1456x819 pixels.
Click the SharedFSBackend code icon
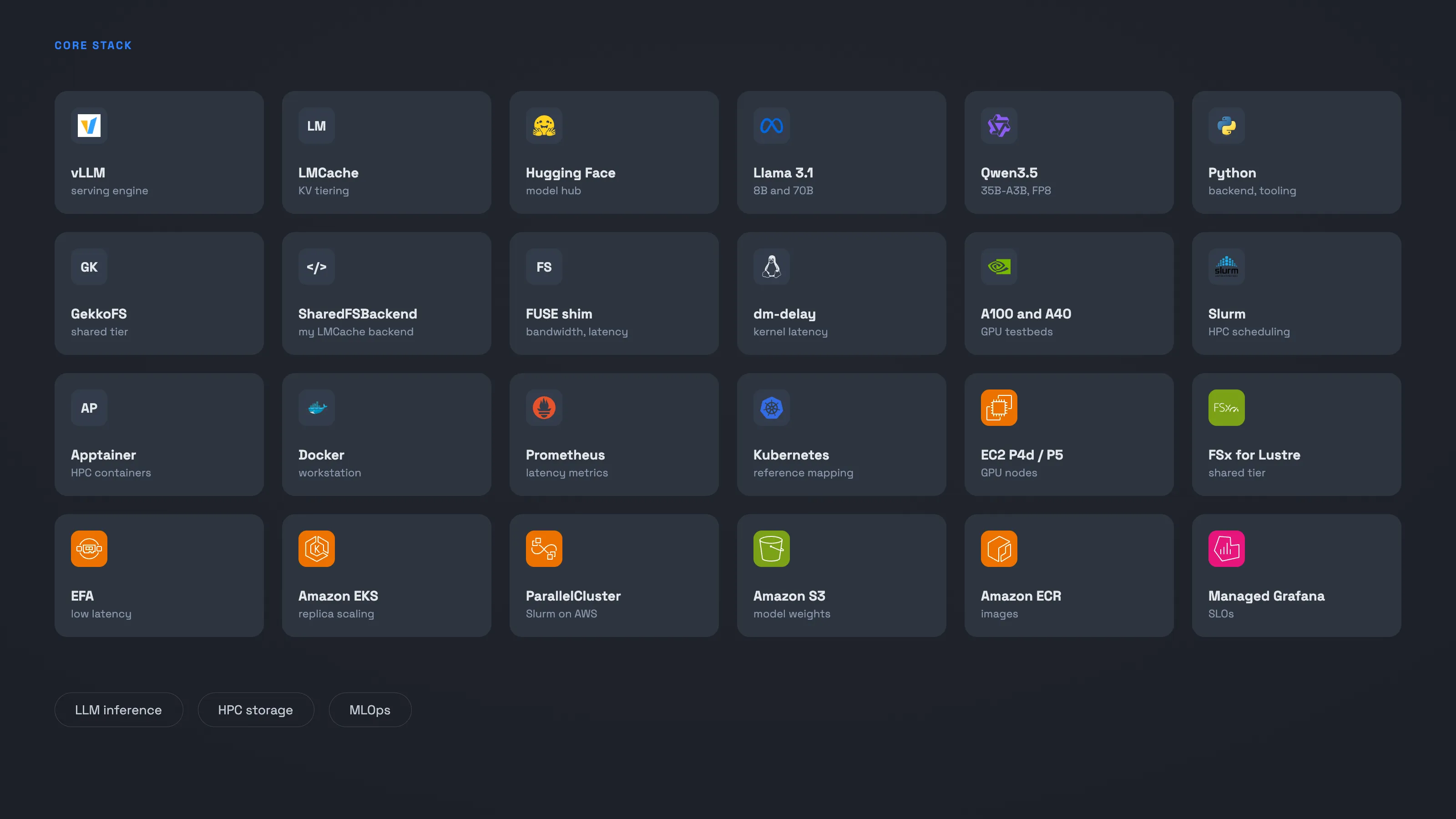[317, 267]
